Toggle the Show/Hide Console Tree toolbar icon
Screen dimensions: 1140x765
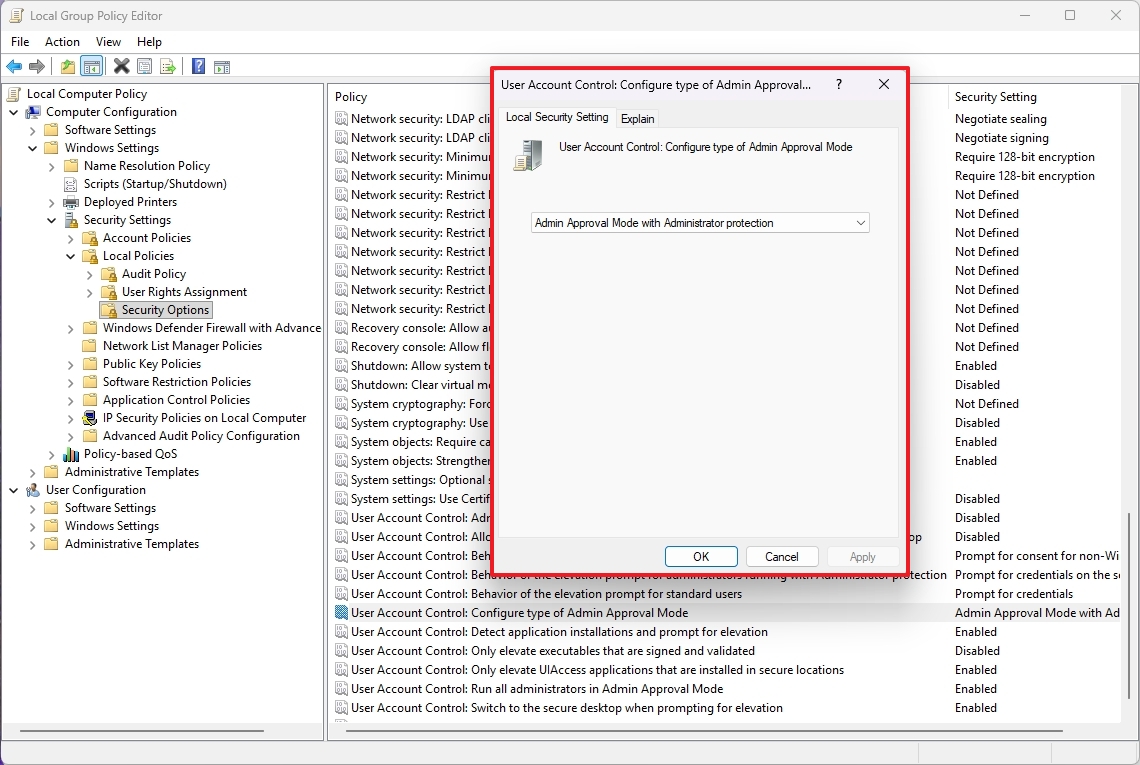point(91,66)
